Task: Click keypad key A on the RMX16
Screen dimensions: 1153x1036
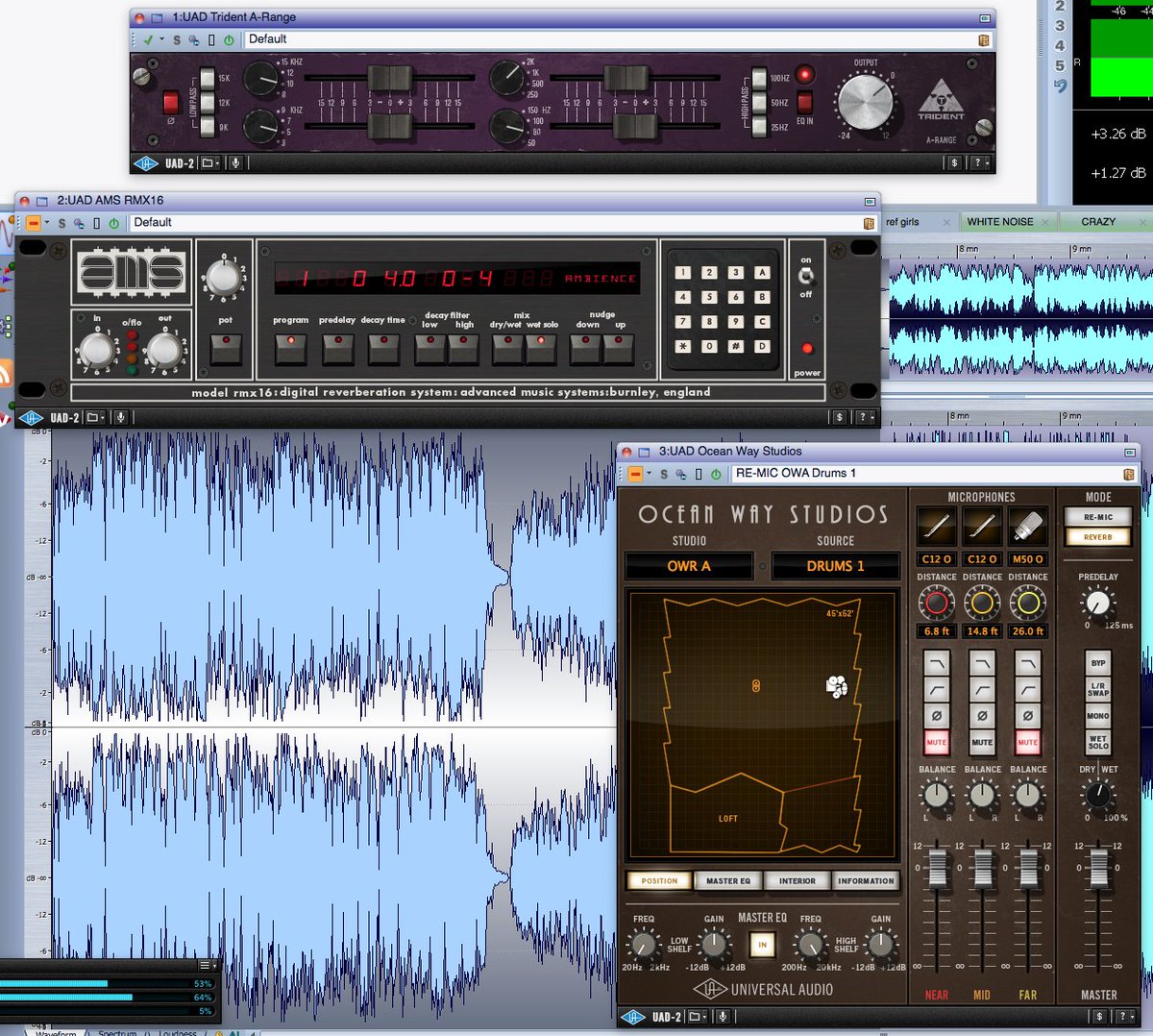Action: coord(762,273)
